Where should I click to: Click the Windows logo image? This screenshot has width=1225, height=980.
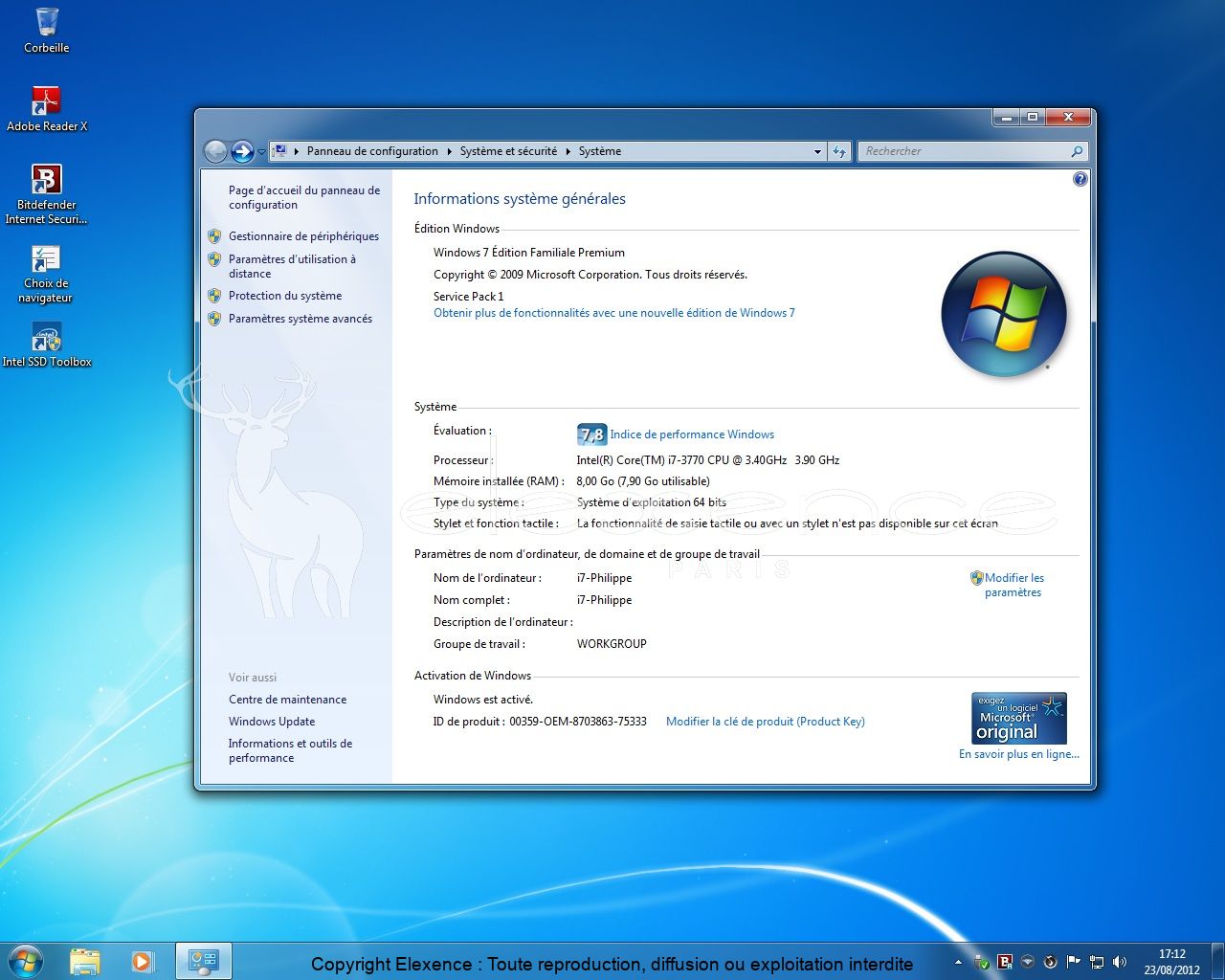pos(1004,313)
